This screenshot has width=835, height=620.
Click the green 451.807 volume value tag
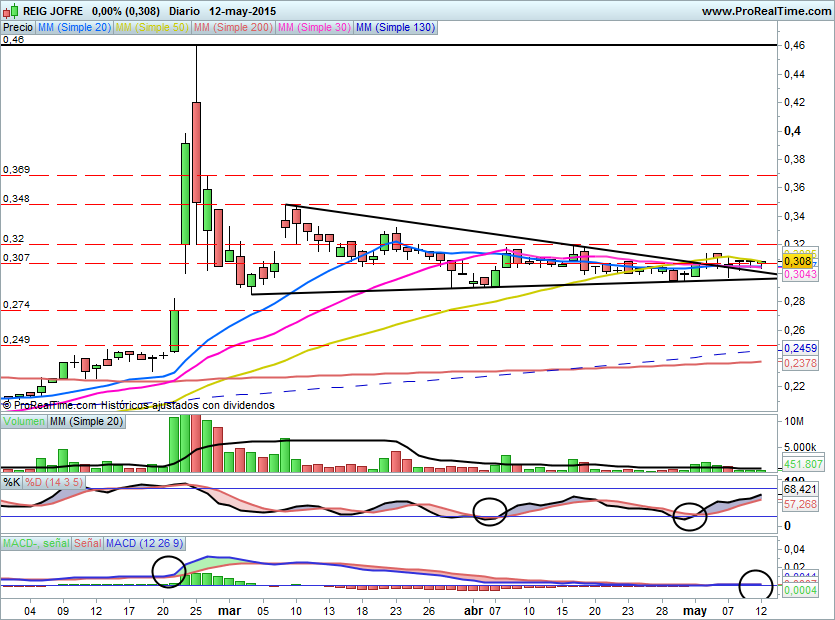802,464
